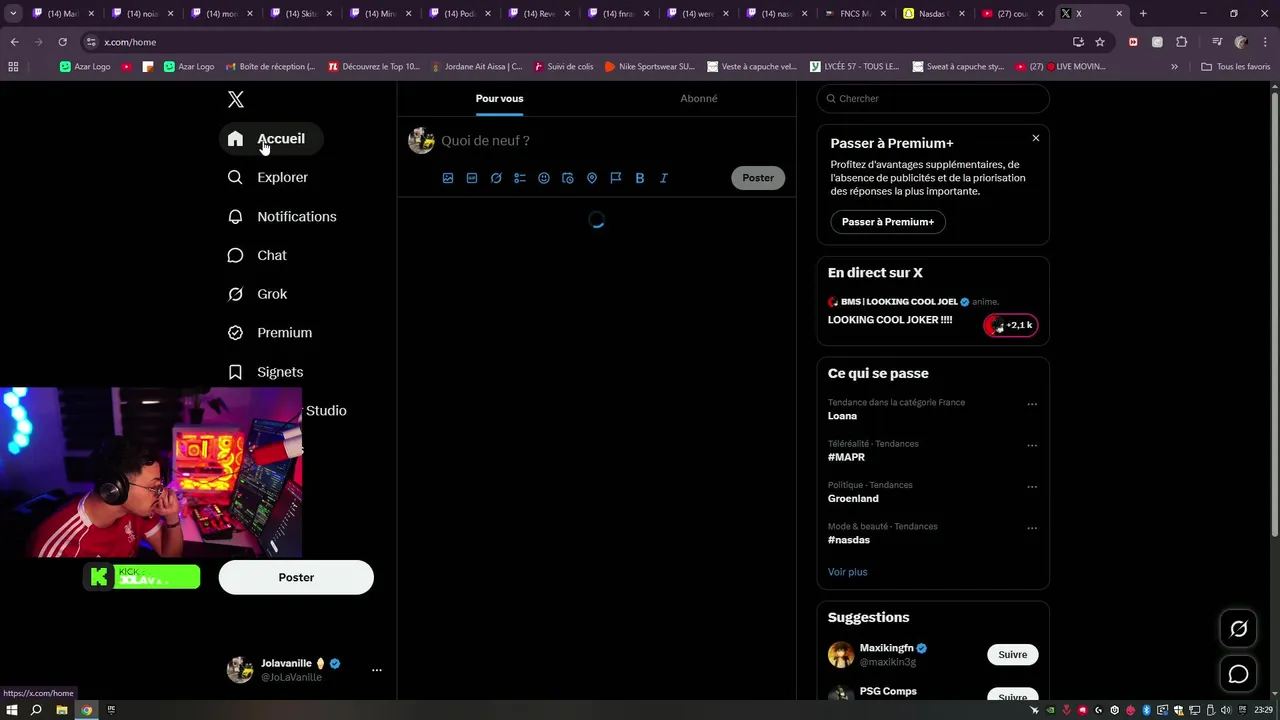The width and height of the screenshot is (1280, 720).
Task: Open the #nasdas trend
Action: [x=849, y=540]
